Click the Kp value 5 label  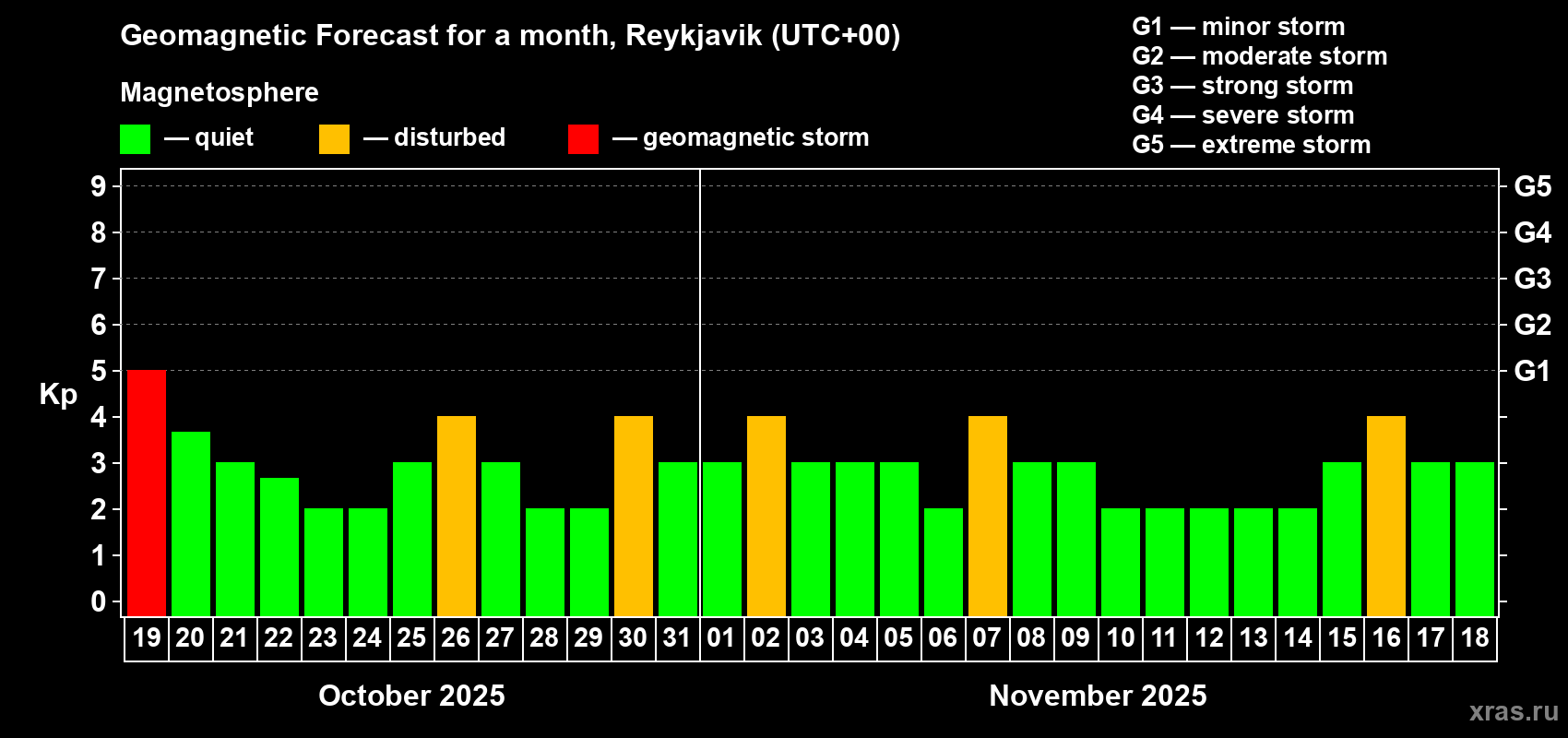click(99, 371)
